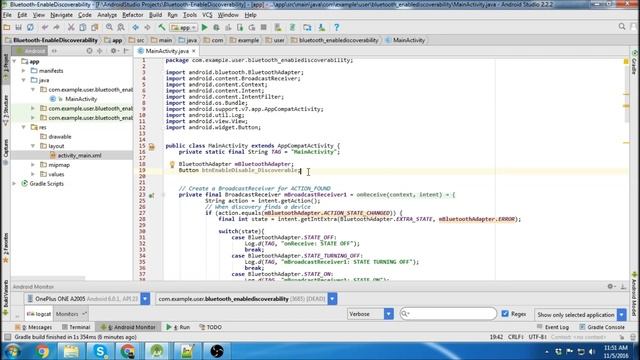Toggle the Project tool window sidebar button
The image size is (640, 360).
6,64
